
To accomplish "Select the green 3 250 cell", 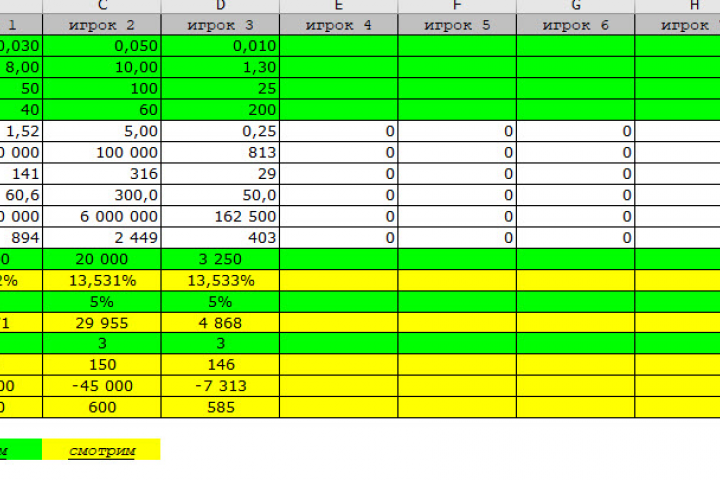I will 220,259.
